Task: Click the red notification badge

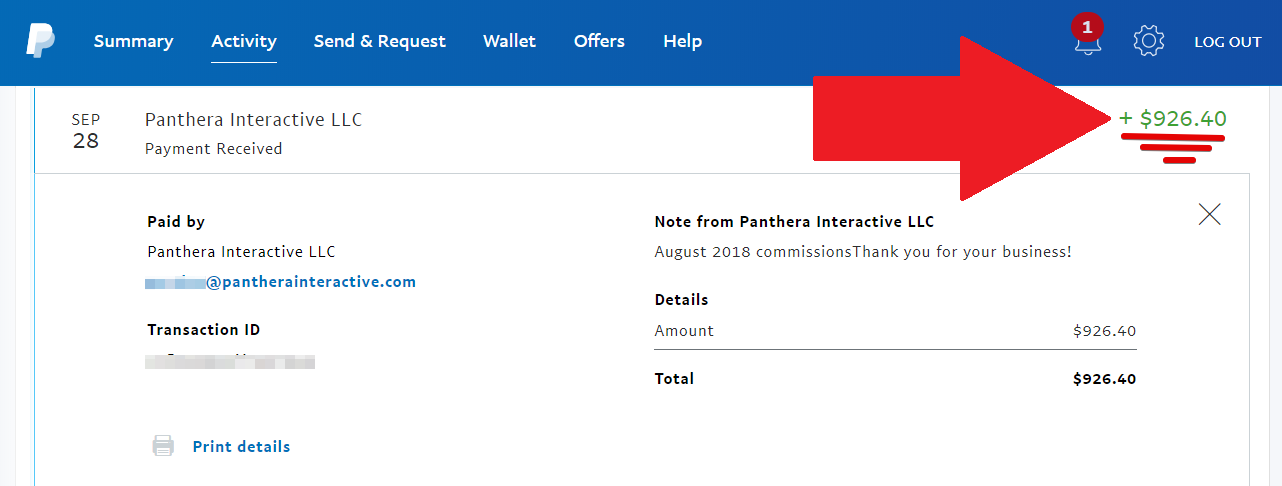Action: (x=1086, y=27)
